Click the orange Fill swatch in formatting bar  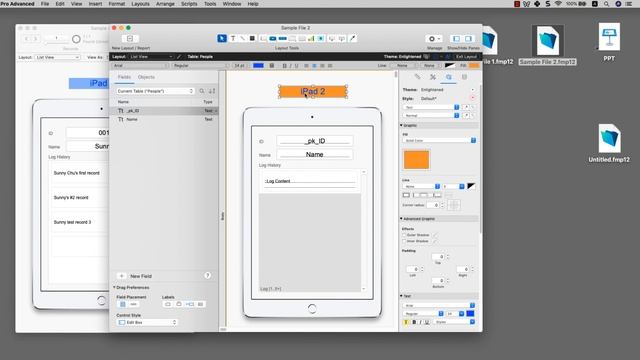point(474,66)
